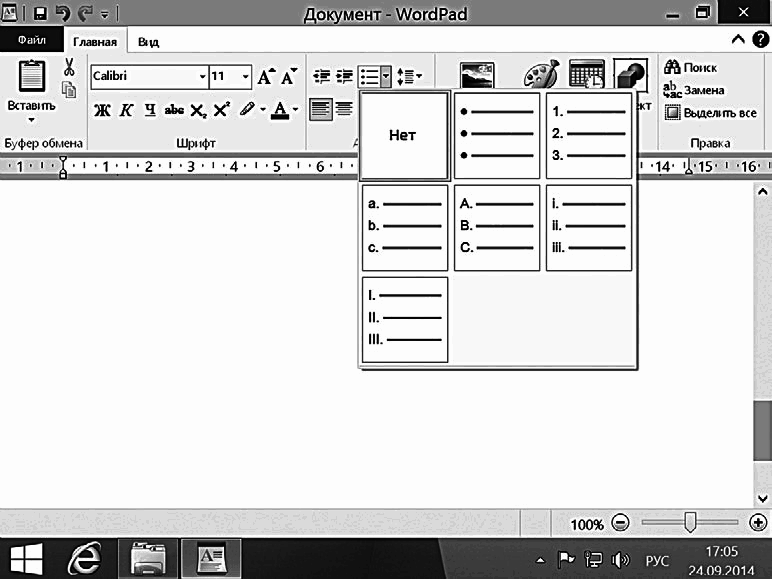Click Замена to replace text
Image resolution: width=772 pixels, height=579 pixels.
(694, 90)
